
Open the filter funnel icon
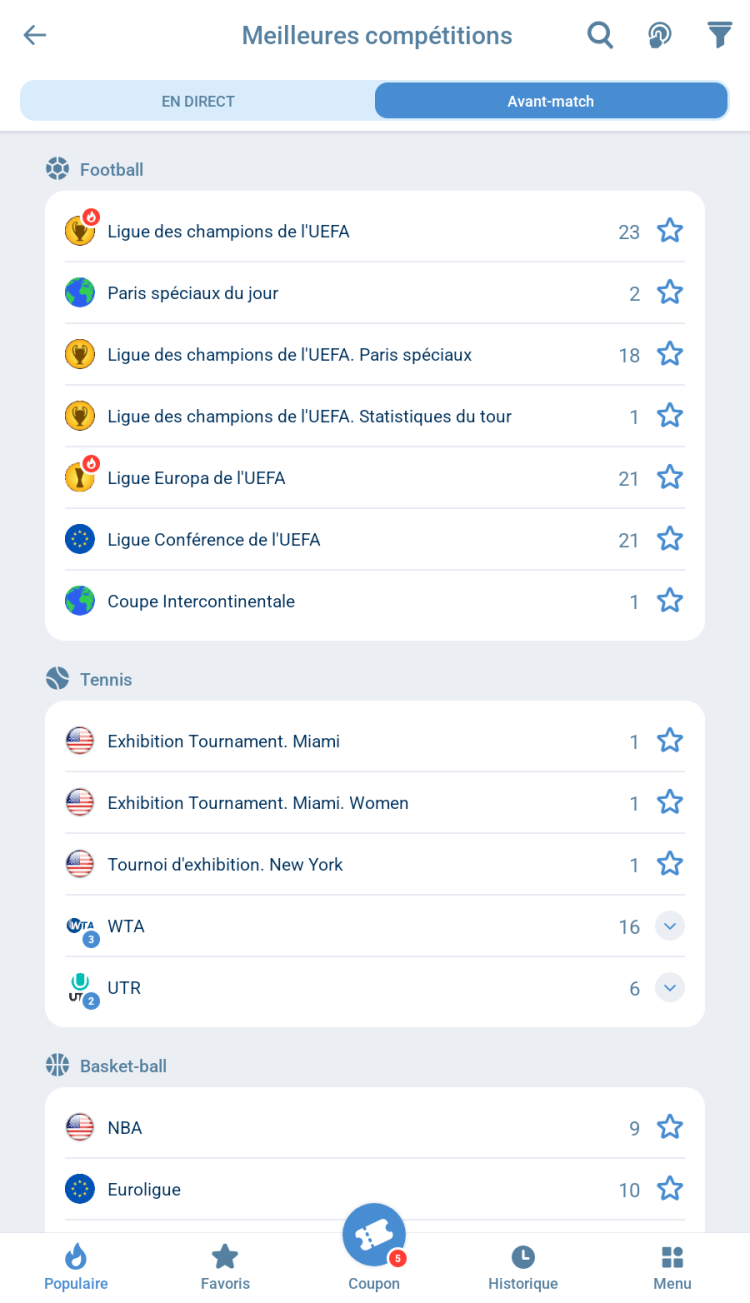coord(720,36)
